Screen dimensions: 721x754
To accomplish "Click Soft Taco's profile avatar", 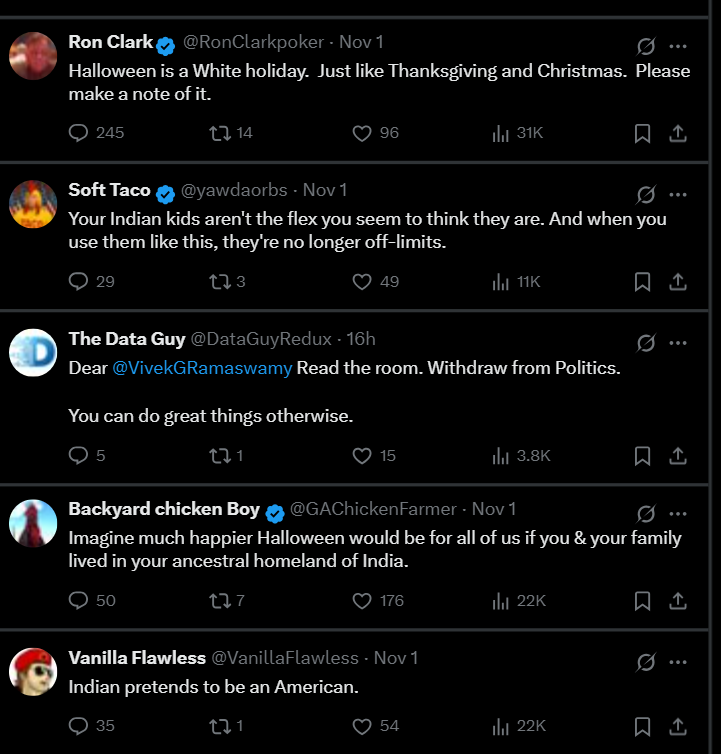I will 33,204.
